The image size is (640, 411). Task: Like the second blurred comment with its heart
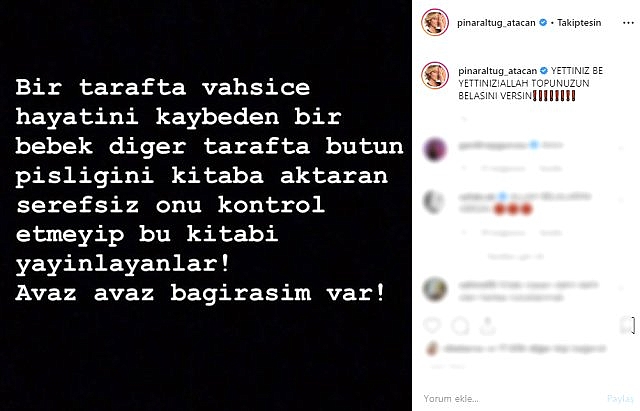coord(621,200)
